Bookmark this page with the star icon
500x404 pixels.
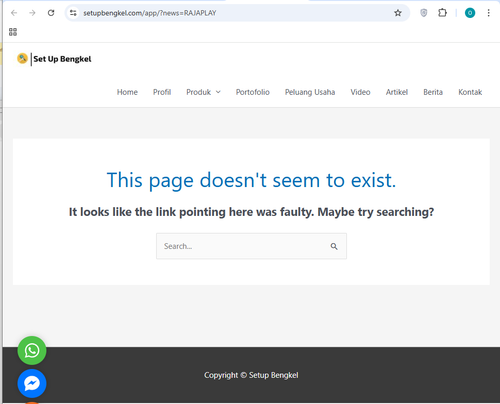398,13
